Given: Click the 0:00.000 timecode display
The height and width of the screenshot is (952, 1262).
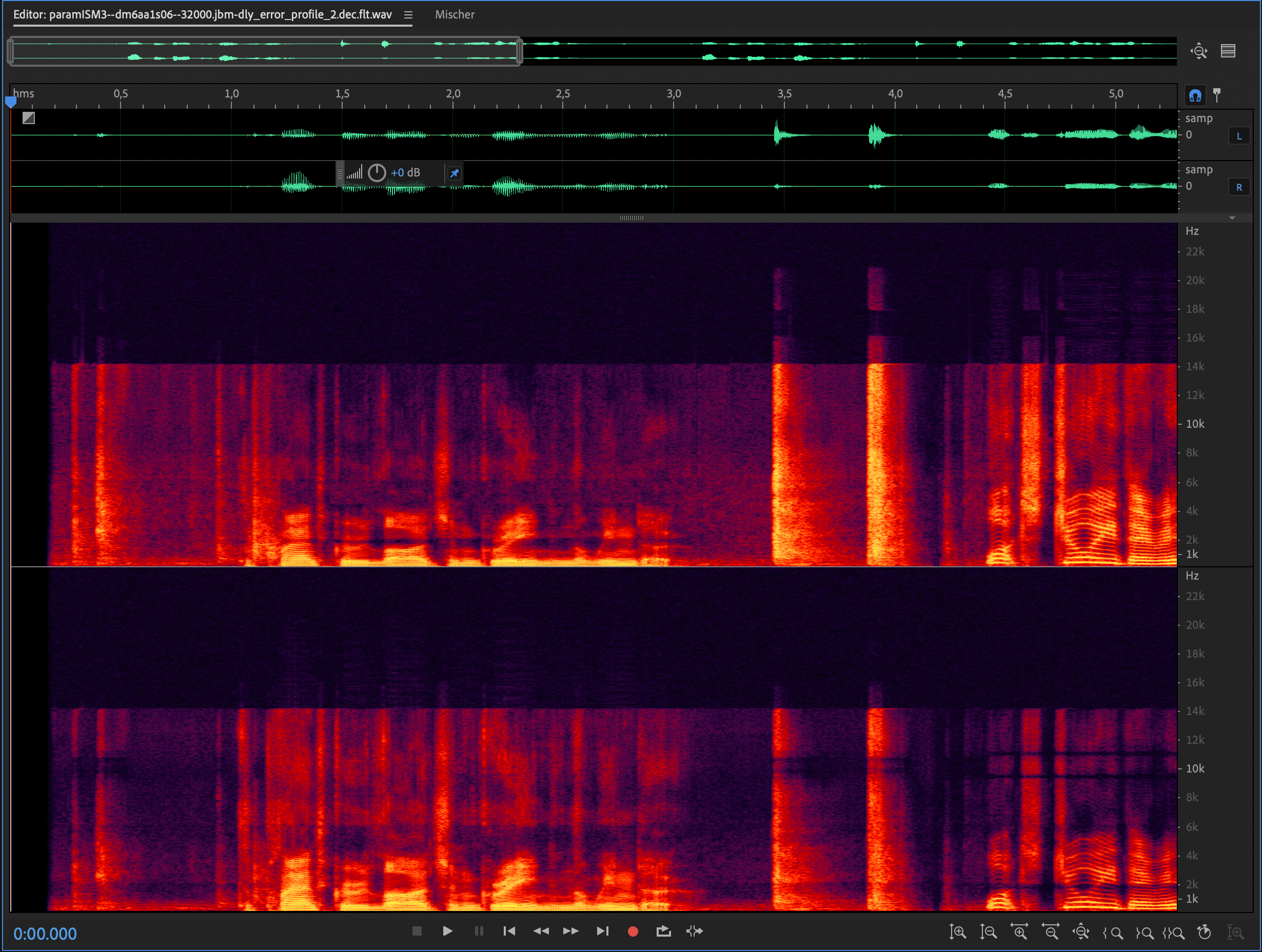Looking at the screenshot, I should tap(45, 934).
